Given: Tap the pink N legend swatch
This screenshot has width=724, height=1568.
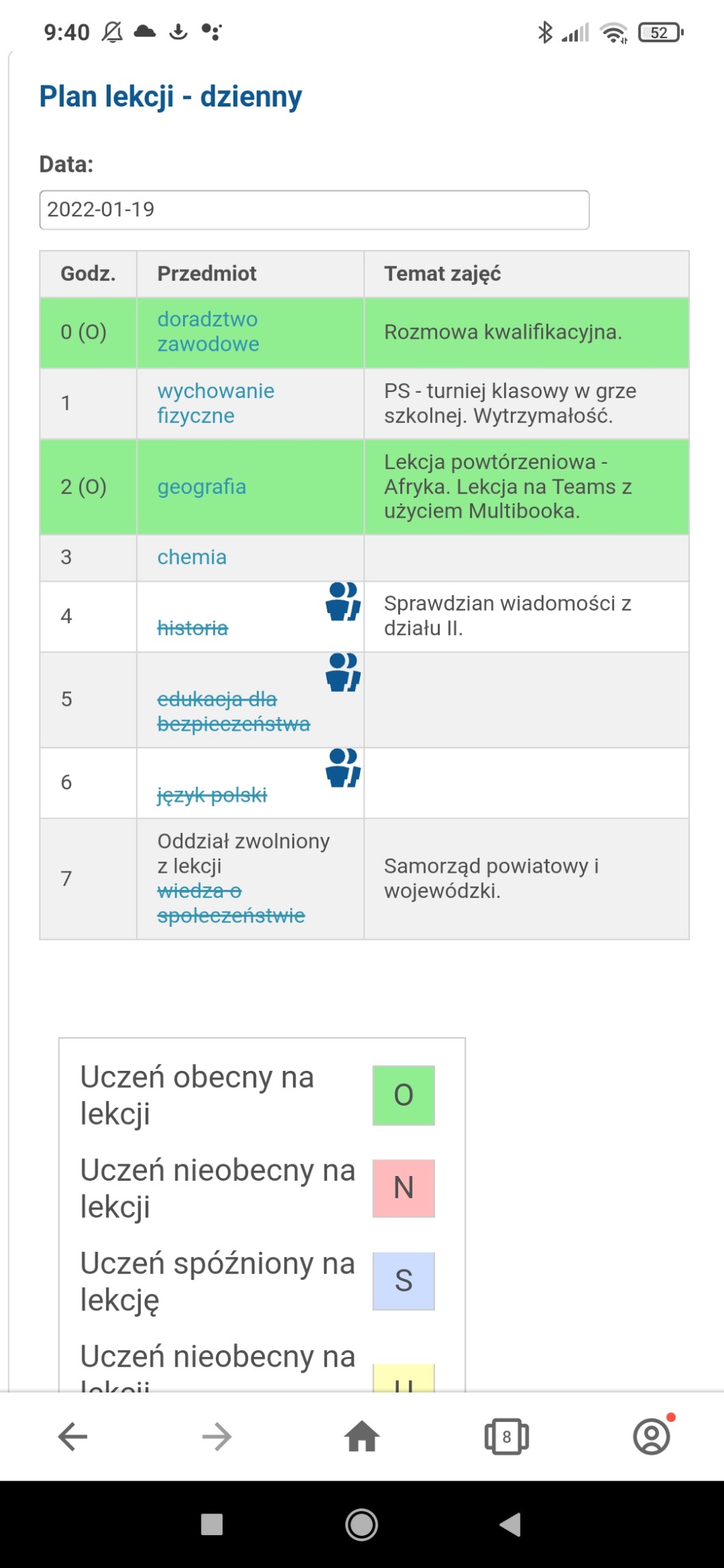Looking at the screenshot, I should click(404, 1188).
